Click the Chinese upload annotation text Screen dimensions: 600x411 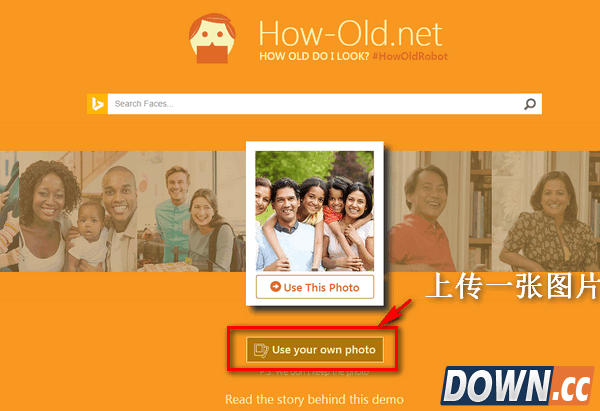click(512, 286)
